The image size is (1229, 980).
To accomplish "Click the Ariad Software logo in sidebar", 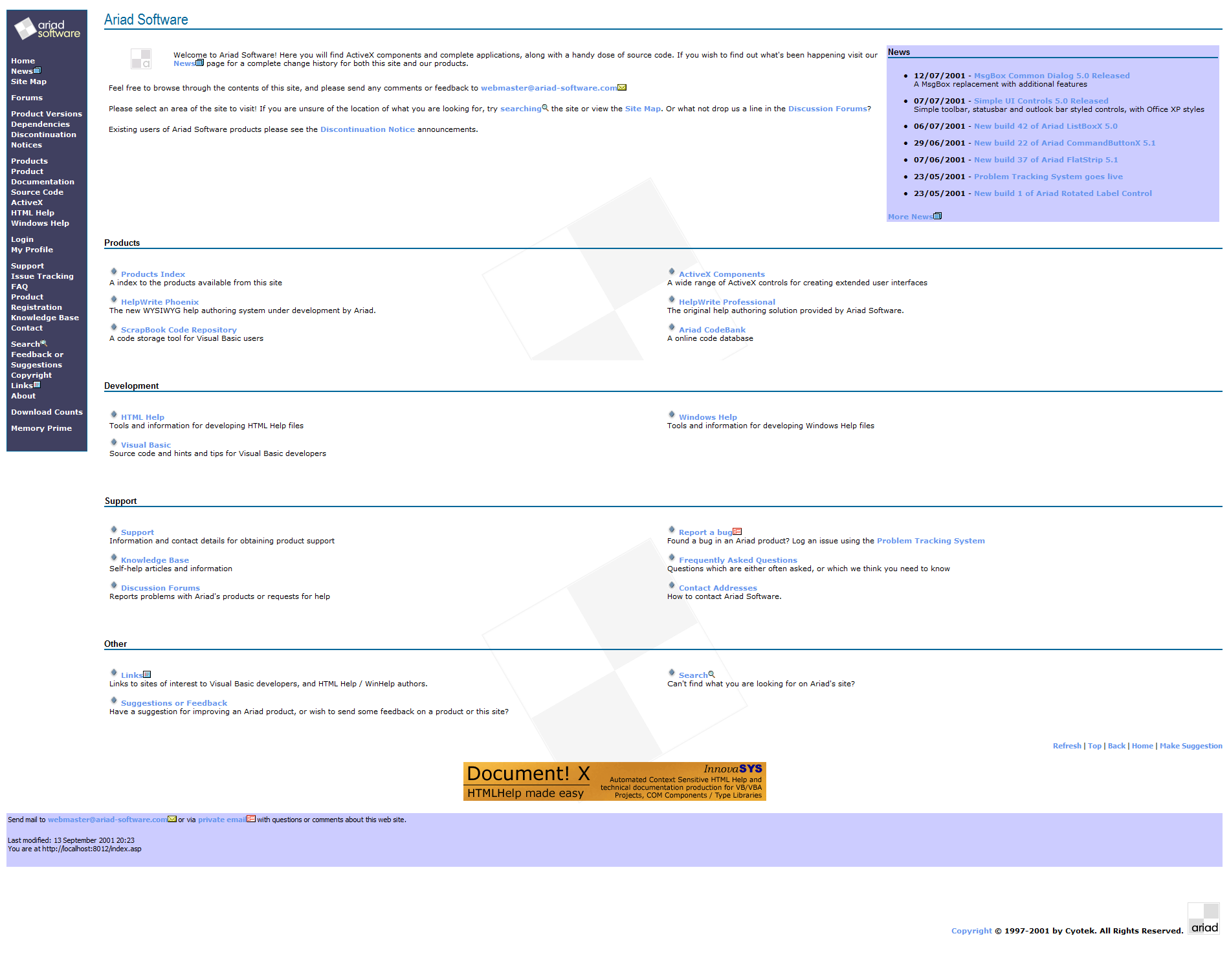I will coord(47,29).
